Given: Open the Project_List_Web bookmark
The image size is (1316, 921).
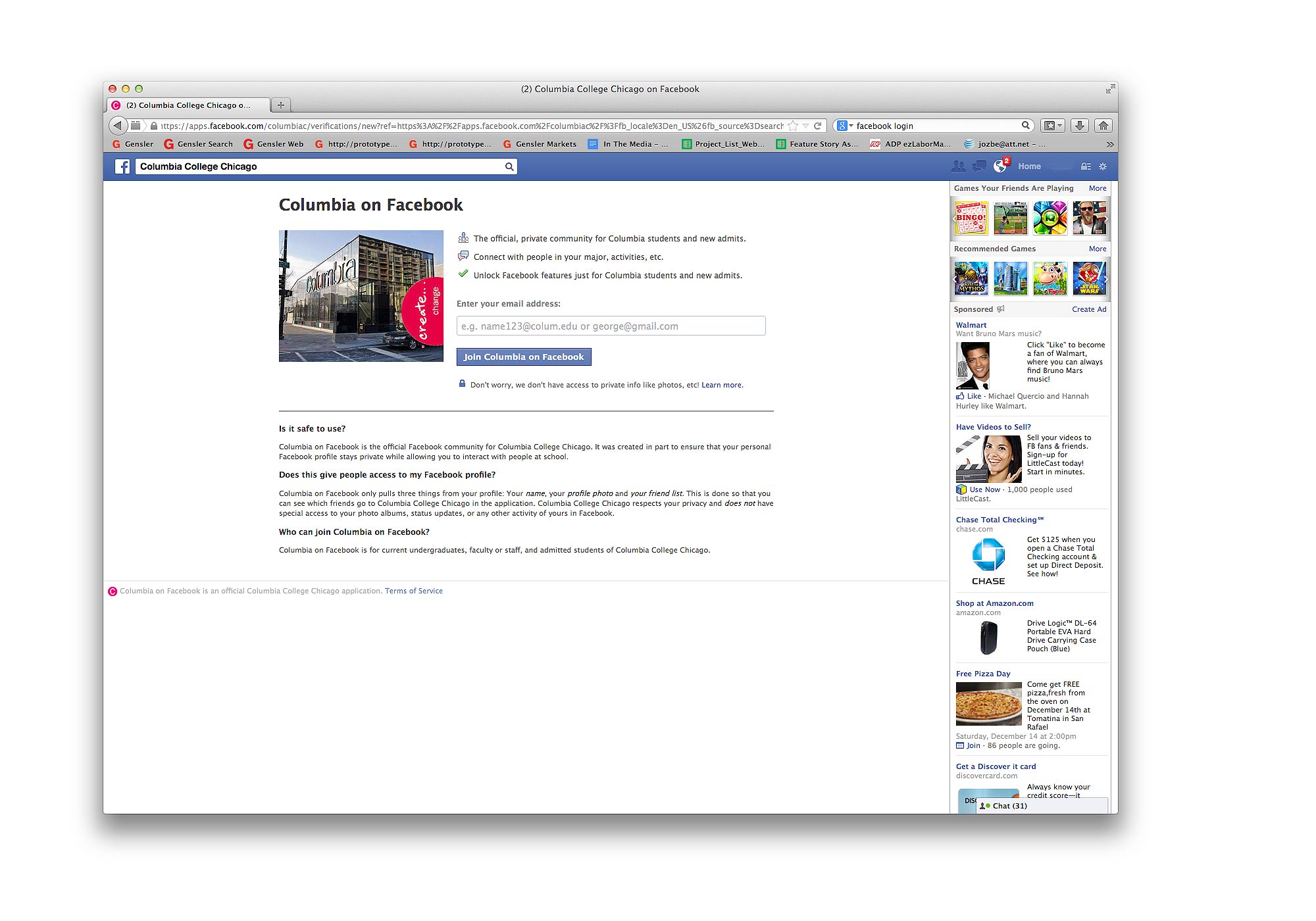Looking at the screenshot, I should [723, 144].
